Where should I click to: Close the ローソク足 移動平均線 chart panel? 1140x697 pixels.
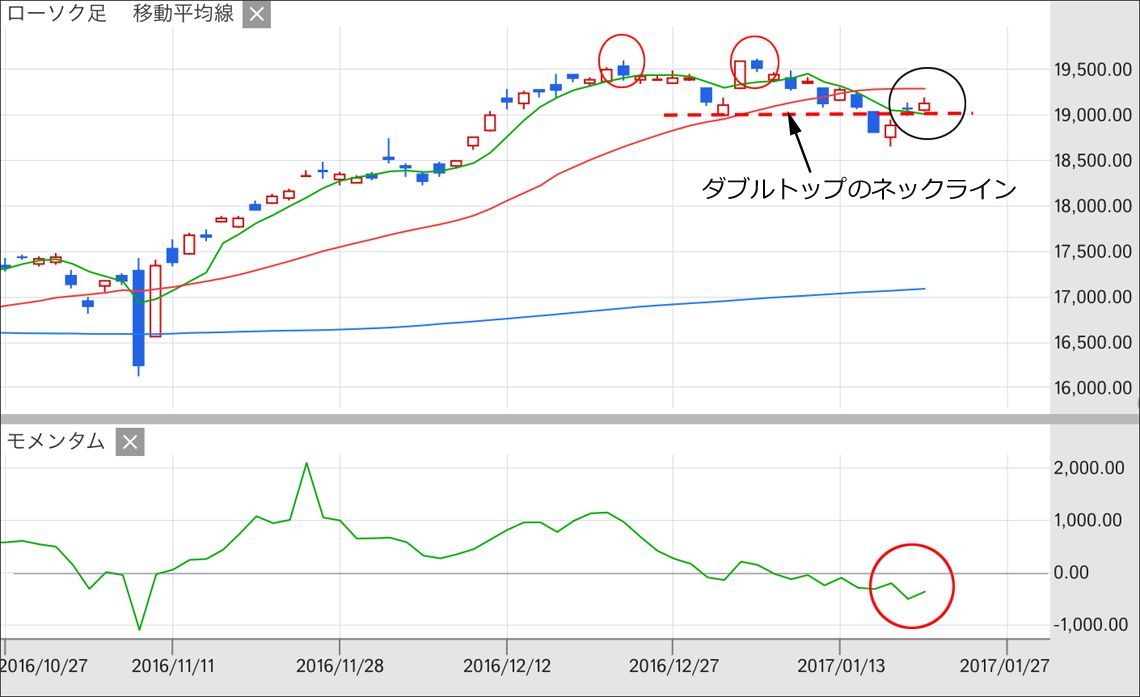coord(257,15)
